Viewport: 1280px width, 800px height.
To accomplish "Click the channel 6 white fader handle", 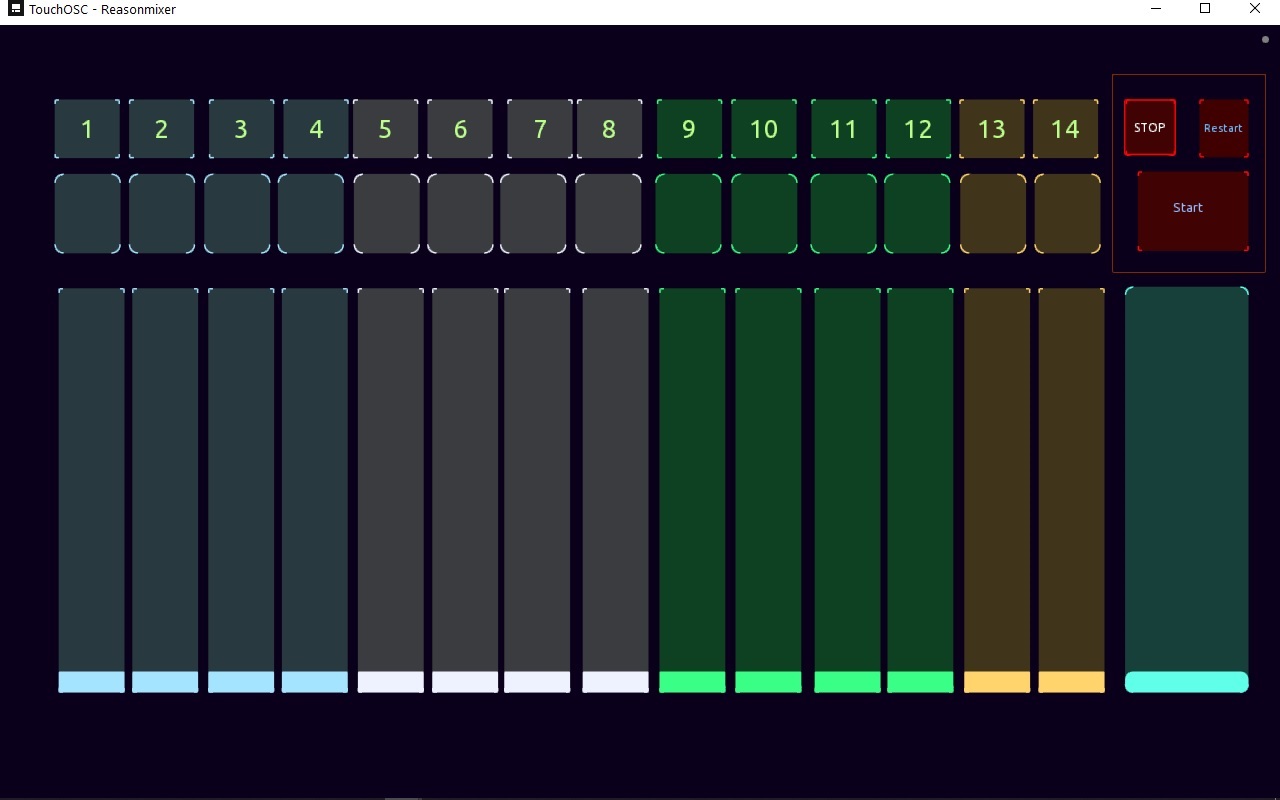I will pyautogui.click(x=465, y=682).
